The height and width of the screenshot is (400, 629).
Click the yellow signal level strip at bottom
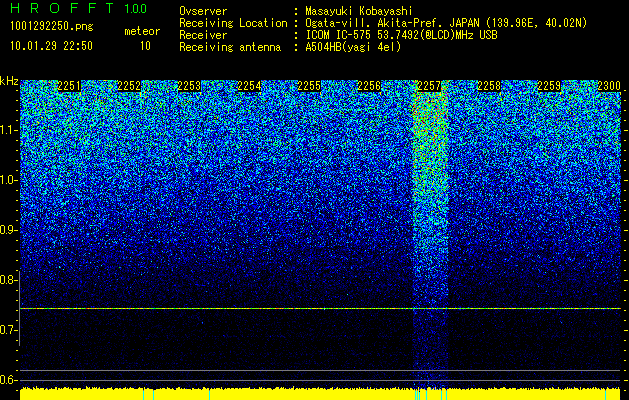coord(320,394)
